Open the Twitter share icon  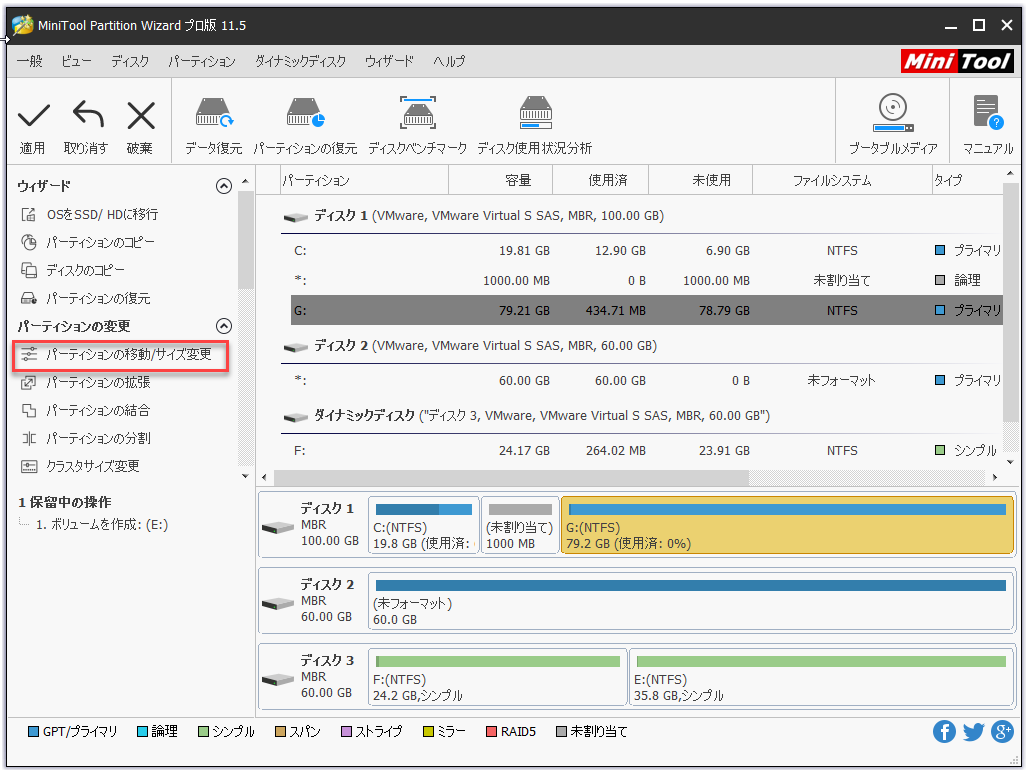tap(973, 731)
